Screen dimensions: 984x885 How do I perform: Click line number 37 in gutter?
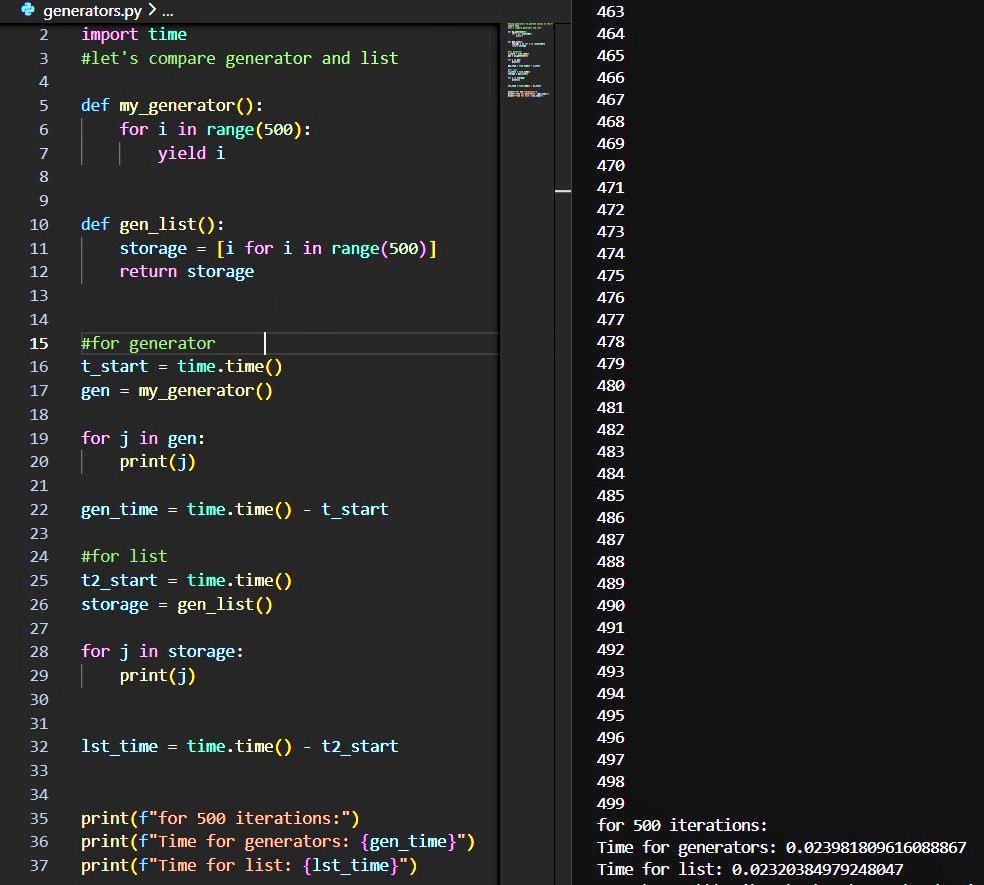coord(39,866)
